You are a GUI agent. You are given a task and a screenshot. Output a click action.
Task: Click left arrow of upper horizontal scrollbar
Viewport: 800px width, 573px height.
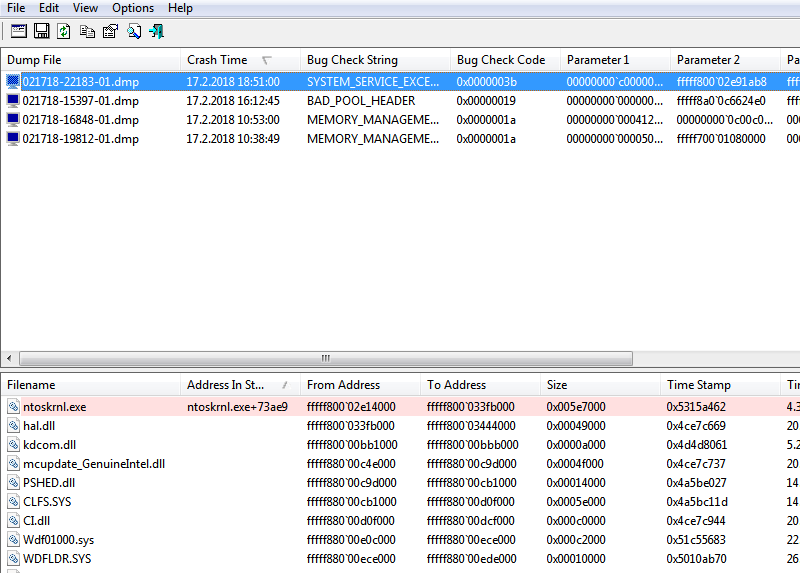tap(10, 358)
